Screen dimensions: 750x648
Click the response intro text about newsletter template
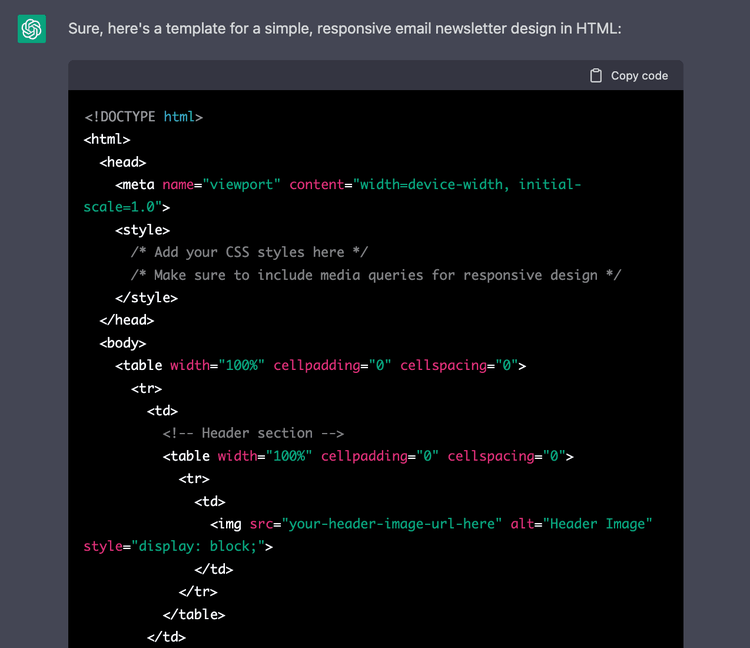[x=344, y=29]
